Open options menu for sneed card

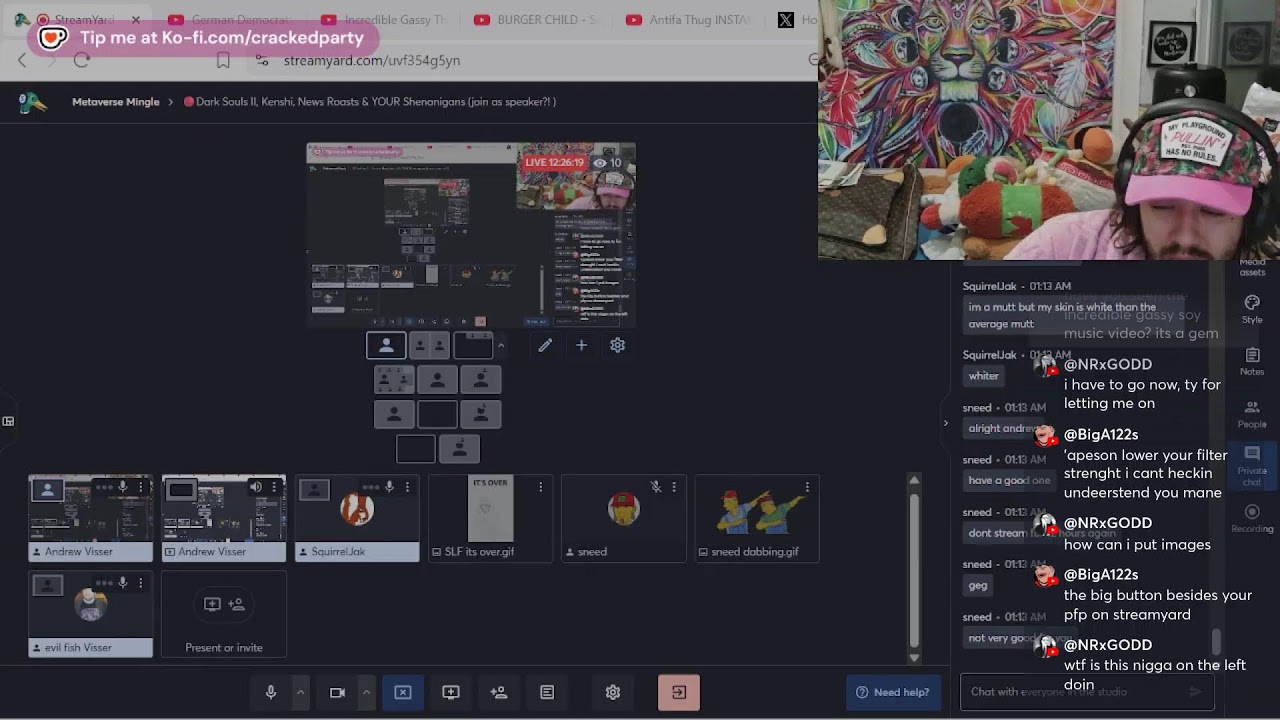coord(673,487)
